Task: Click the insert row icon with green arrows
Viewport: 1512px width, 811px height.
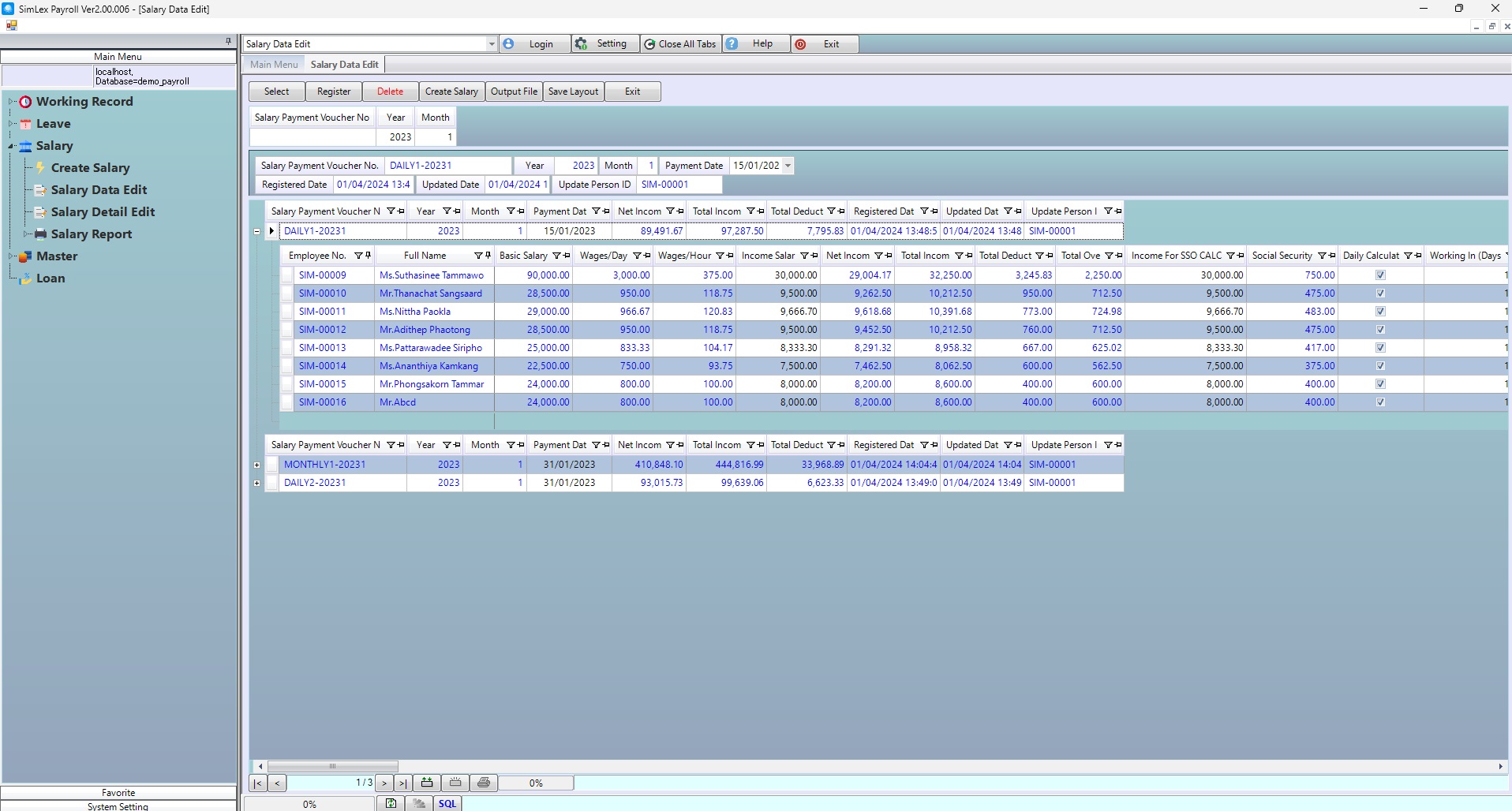Action: pos(427,783)
